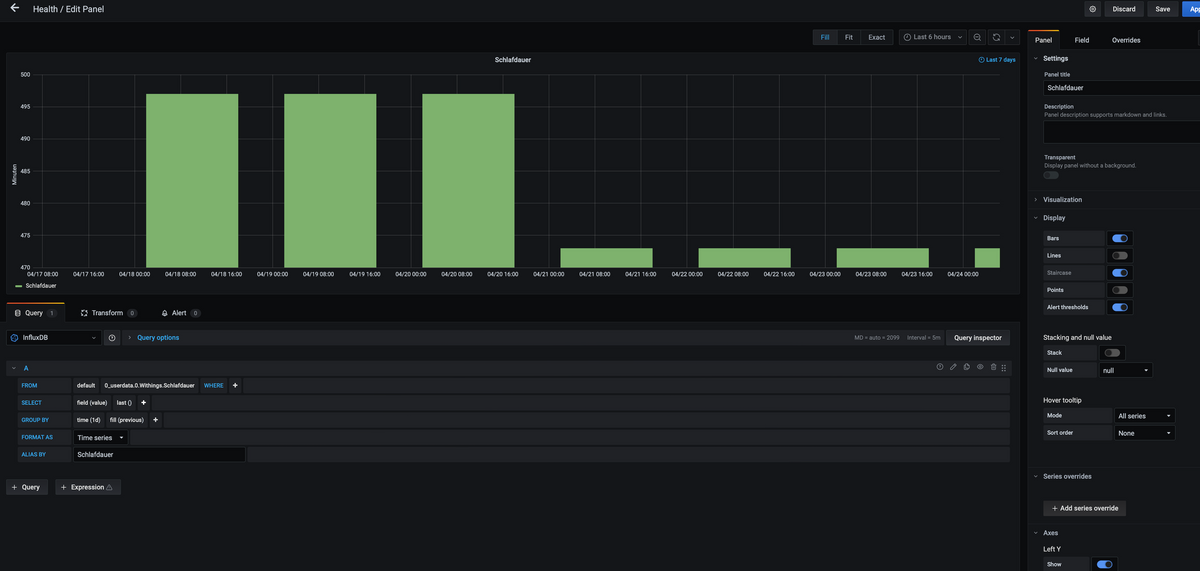Add a SELECT function with plus button
This screenshot has height=571, width=1200.
click(144, 402)
